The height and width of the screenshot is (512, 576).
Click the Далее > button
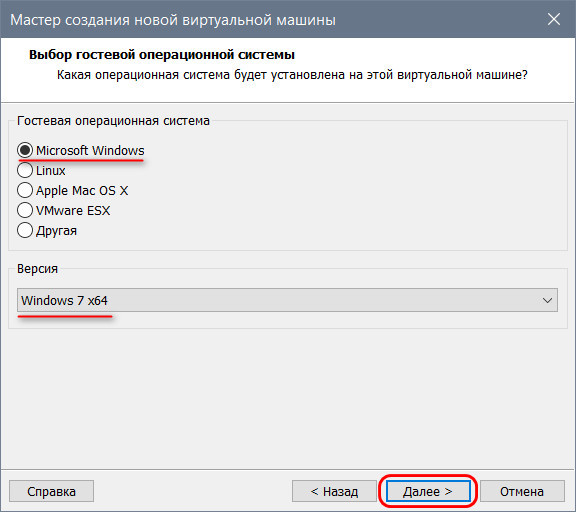(x=428, y=491)
